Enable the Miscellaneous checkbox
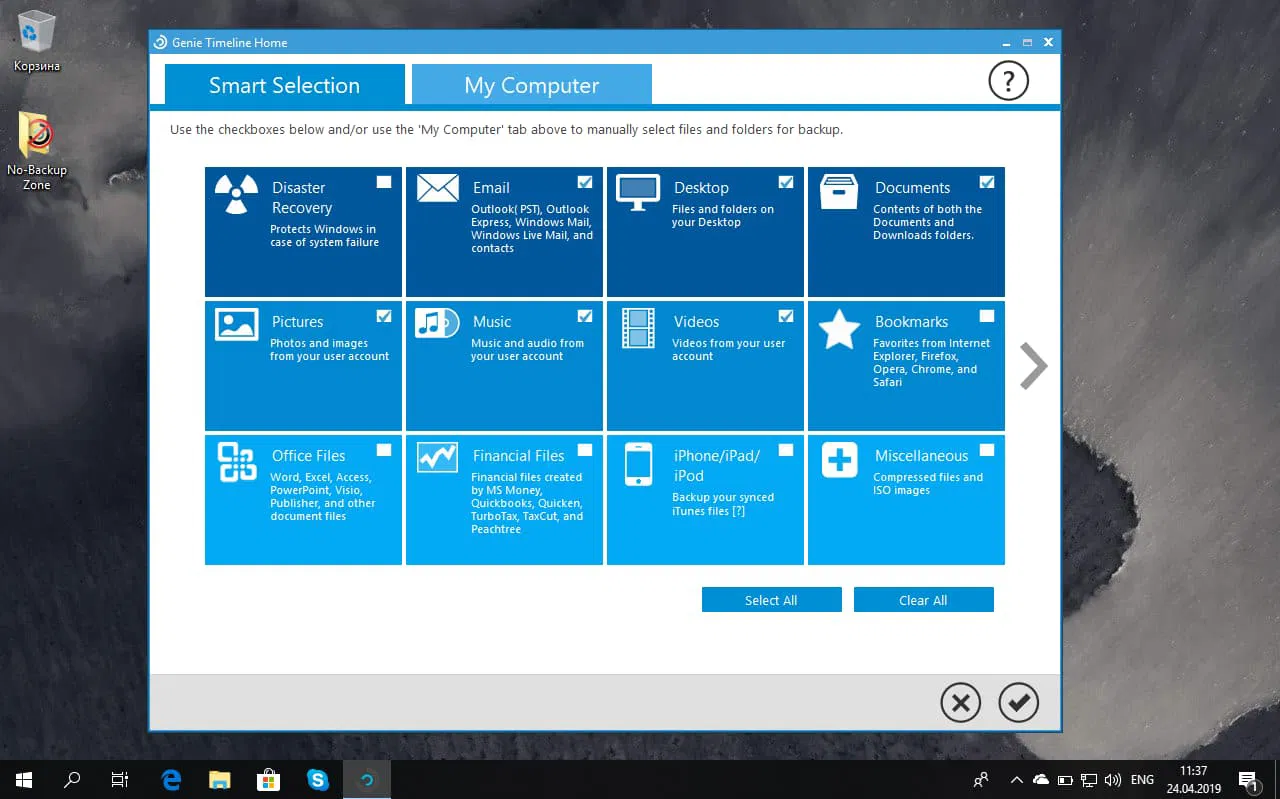 (x=987, y=450)
